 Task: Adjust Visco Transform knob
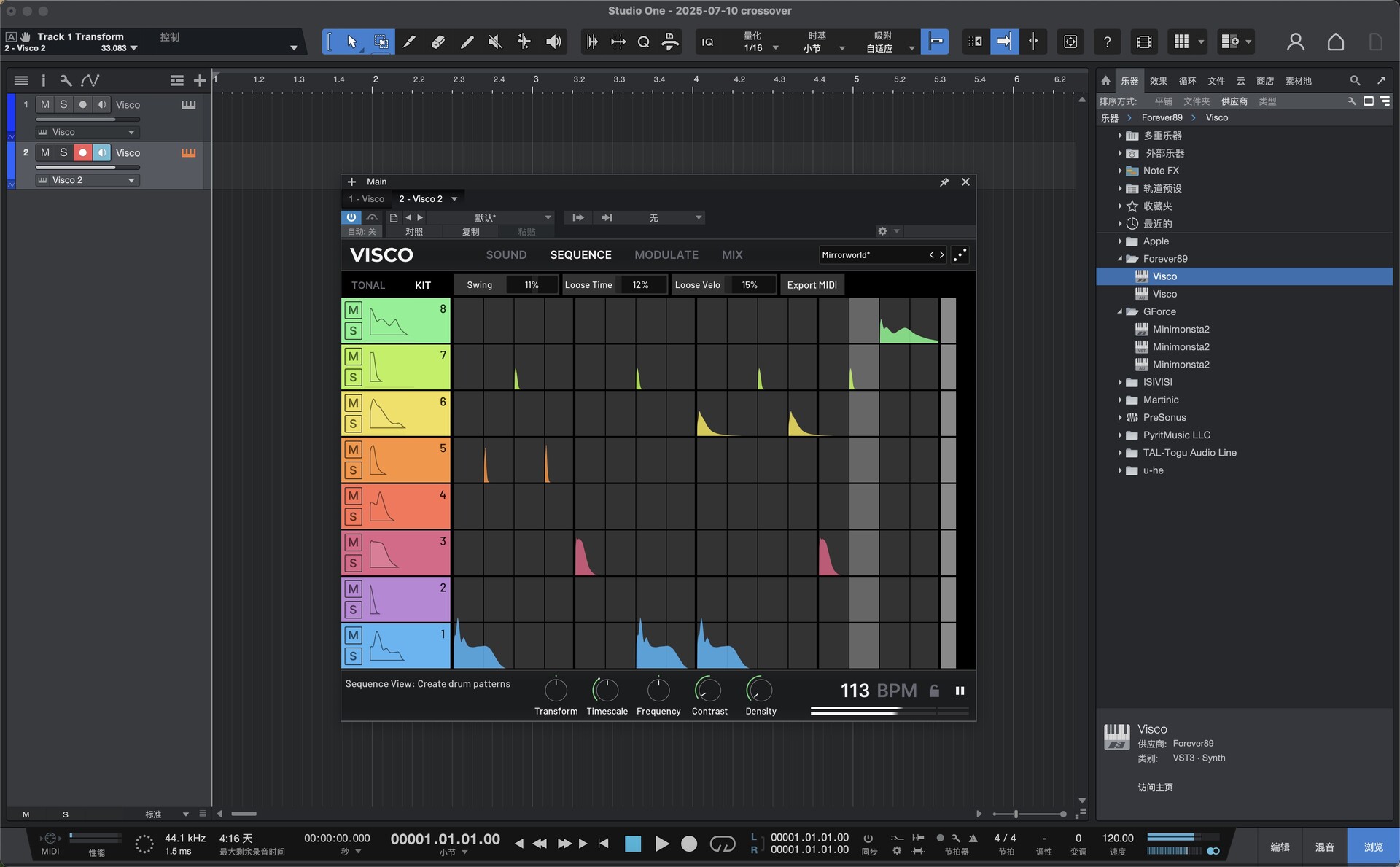[x=556, y=690]
